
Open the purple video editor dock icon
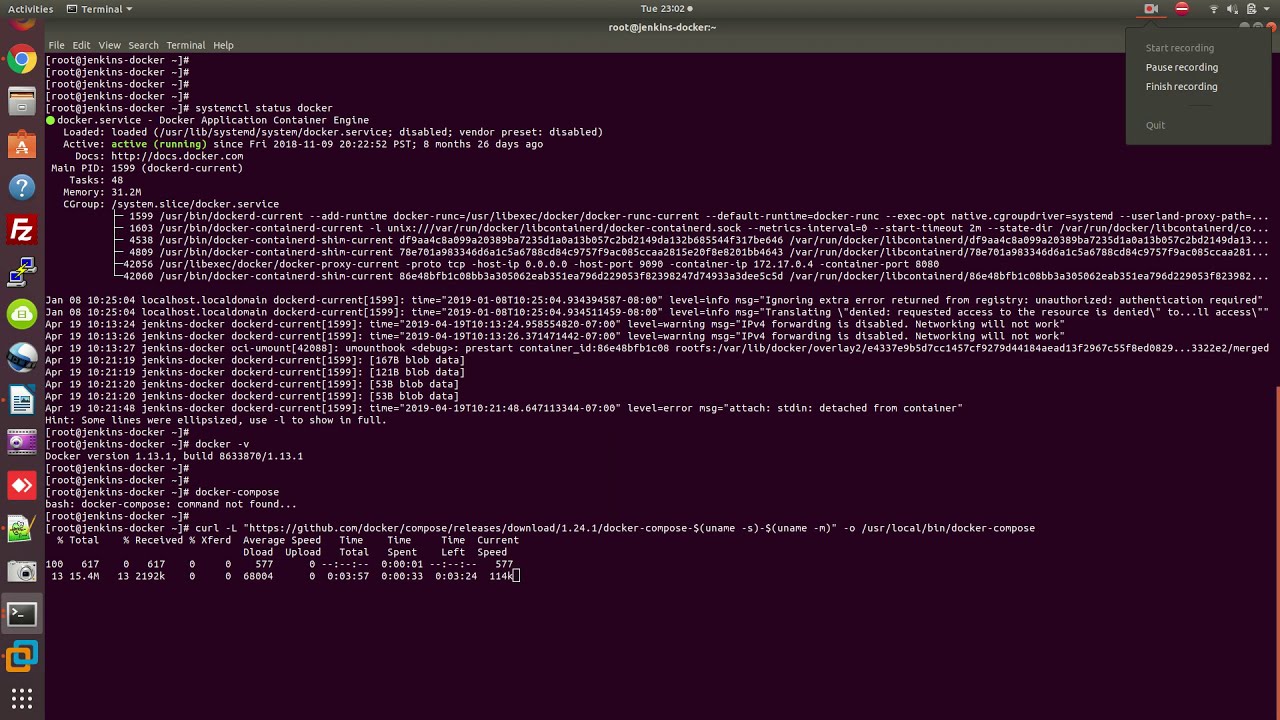(x=22, y=442)
